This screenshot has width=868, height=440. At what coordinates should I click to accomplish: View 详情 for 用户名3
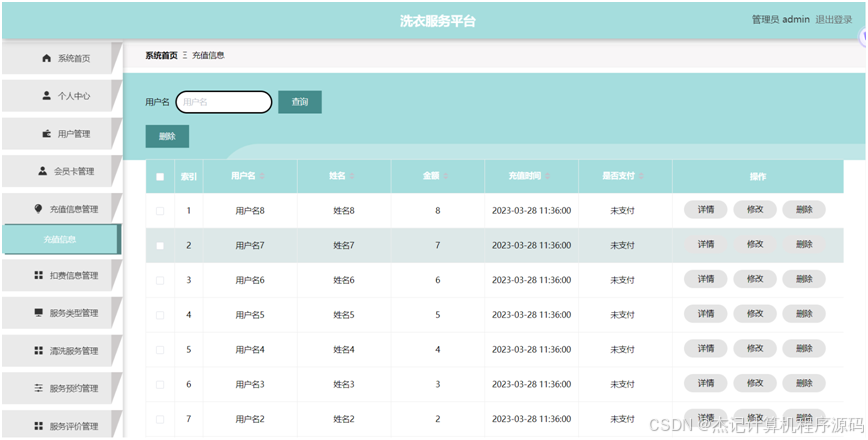tap(705, 383)
